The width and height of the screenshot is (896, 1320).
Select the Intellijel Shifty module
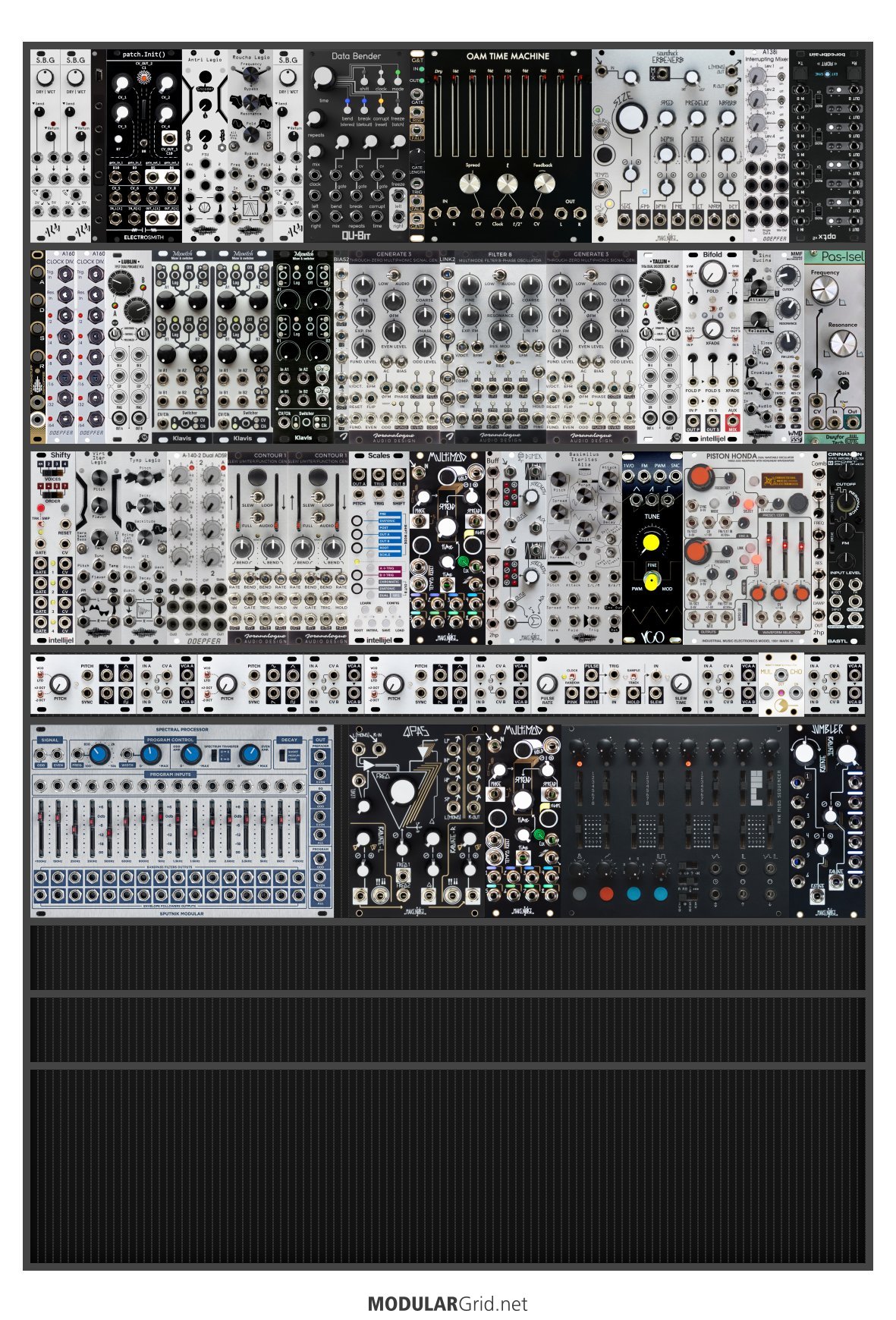pyautogui.click(x=53, y=548)
